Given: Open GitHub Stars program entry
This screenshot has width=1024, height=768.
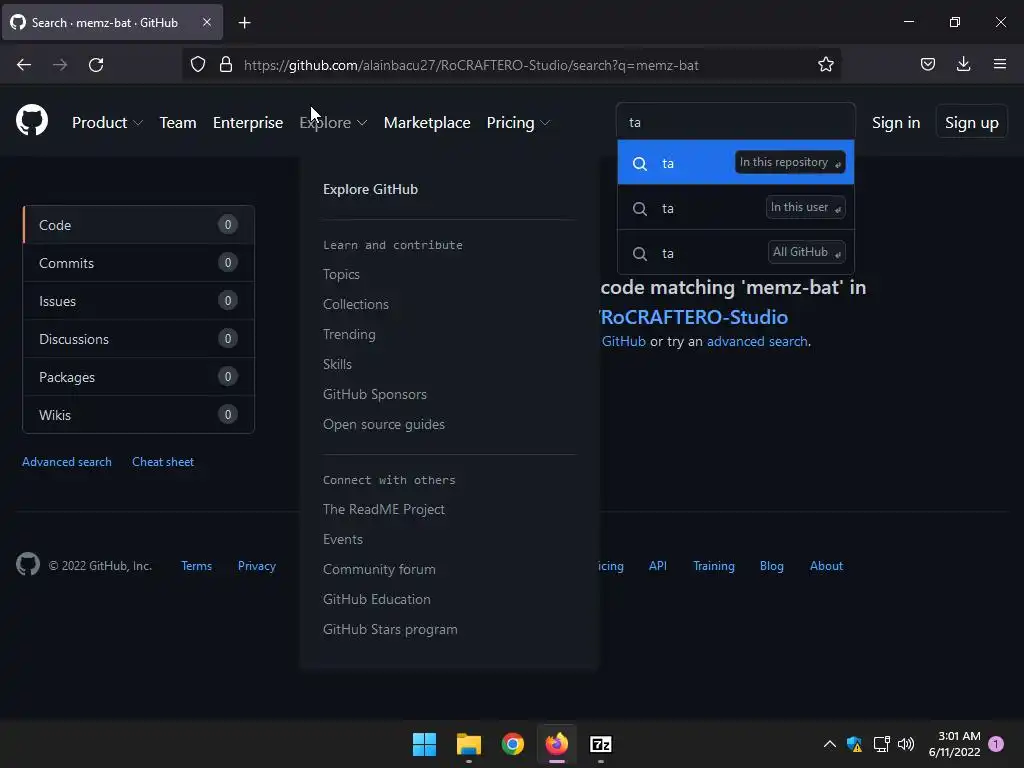Looking at the screenshot, I should point(390,630).
